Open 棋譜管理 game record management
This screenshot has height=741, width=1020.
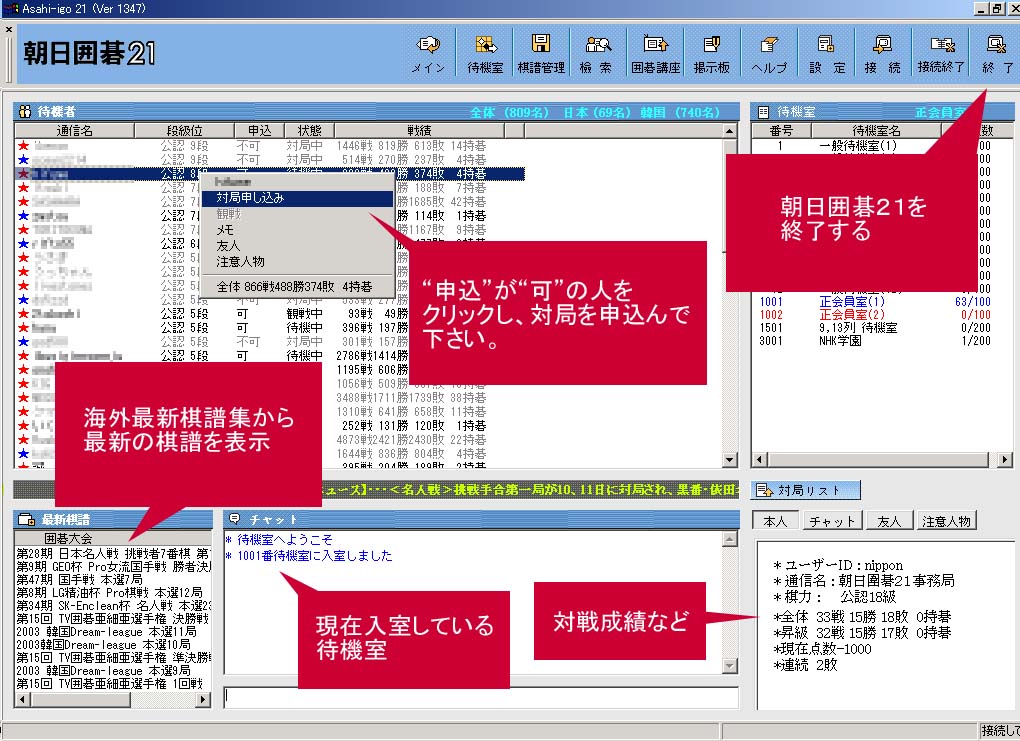click(541, 53)
